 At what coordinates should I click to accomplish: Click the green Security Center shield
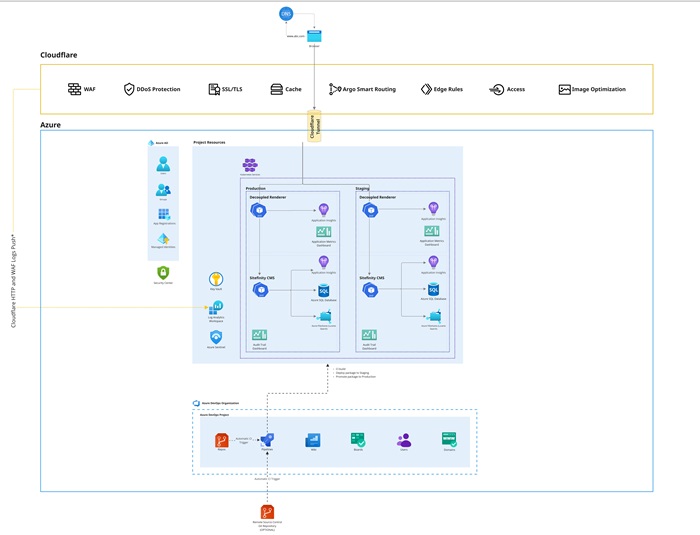(x=162, y=272)
